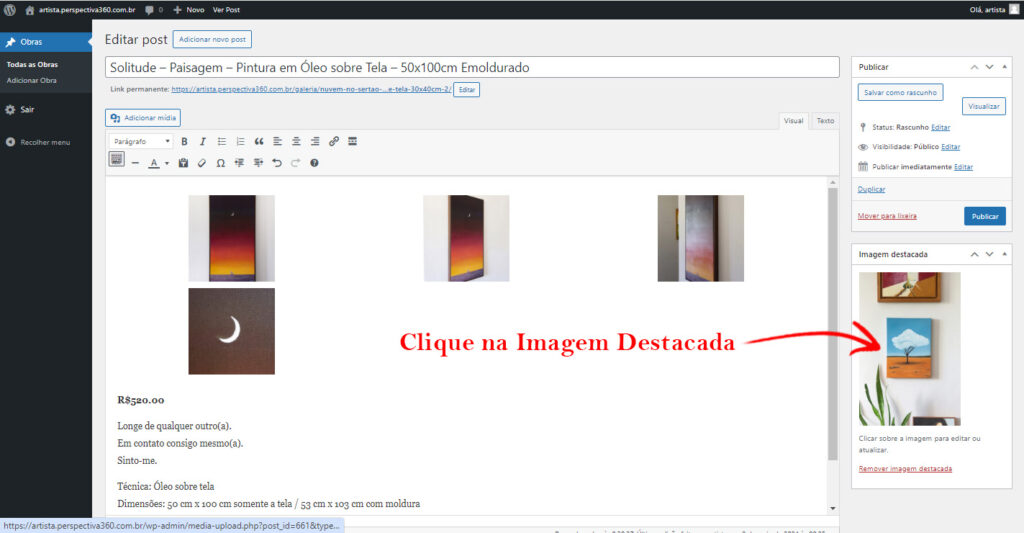Screen dimensions: 1024x533
Task: Toggle bold formatting in the editor toolbar
Action: tap(184, 141)
